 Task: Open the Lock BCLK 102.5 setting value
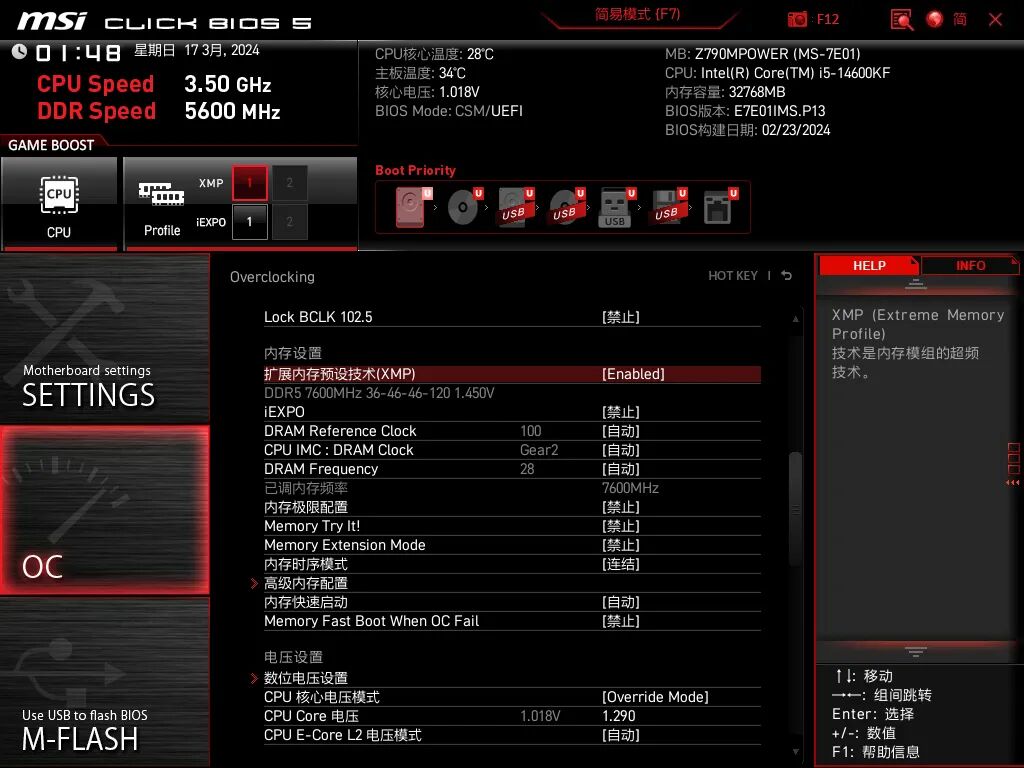(620, 317)
